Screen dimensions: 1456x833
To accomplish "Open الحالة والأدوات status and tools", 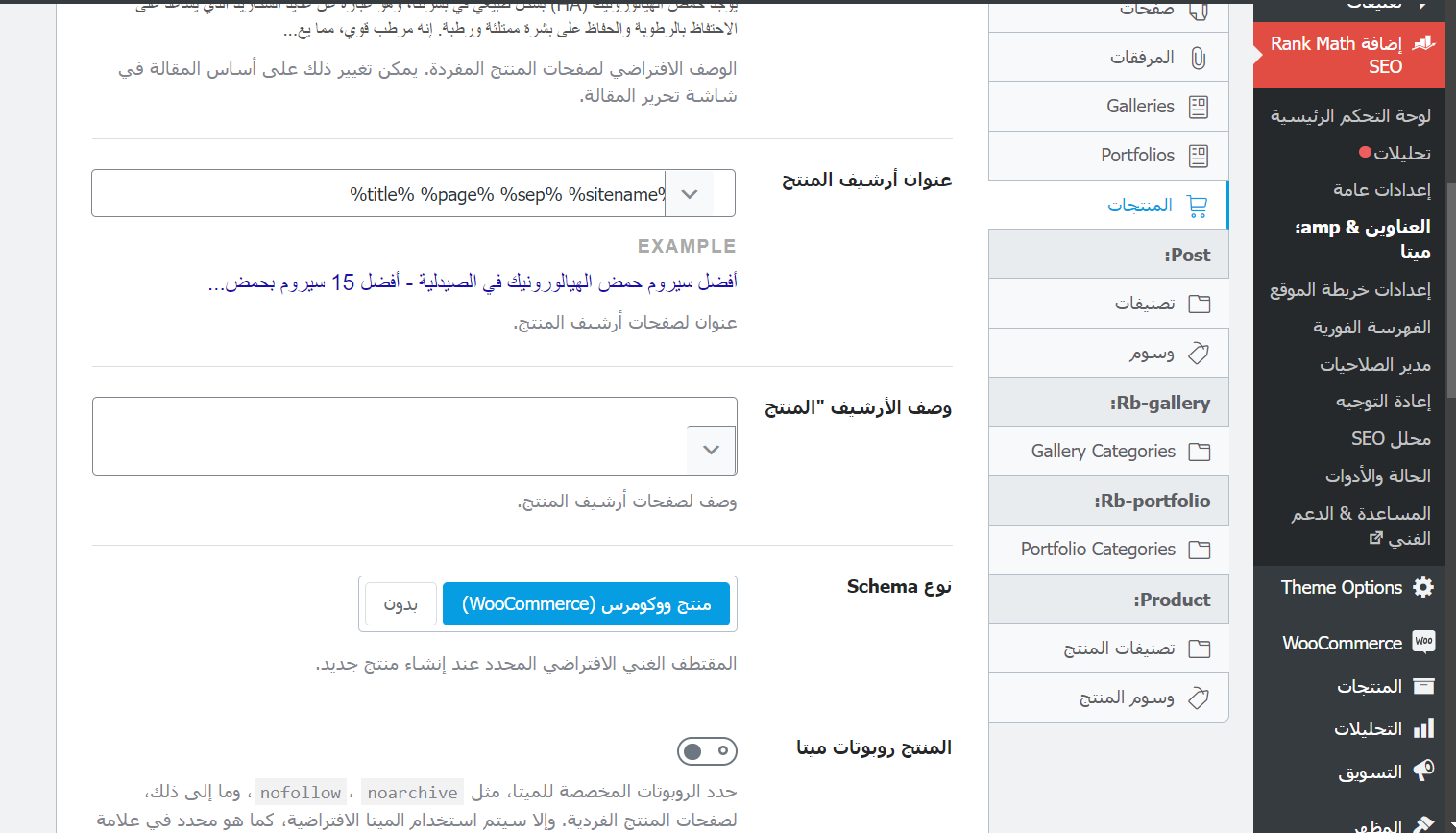I will [1378, 476].
